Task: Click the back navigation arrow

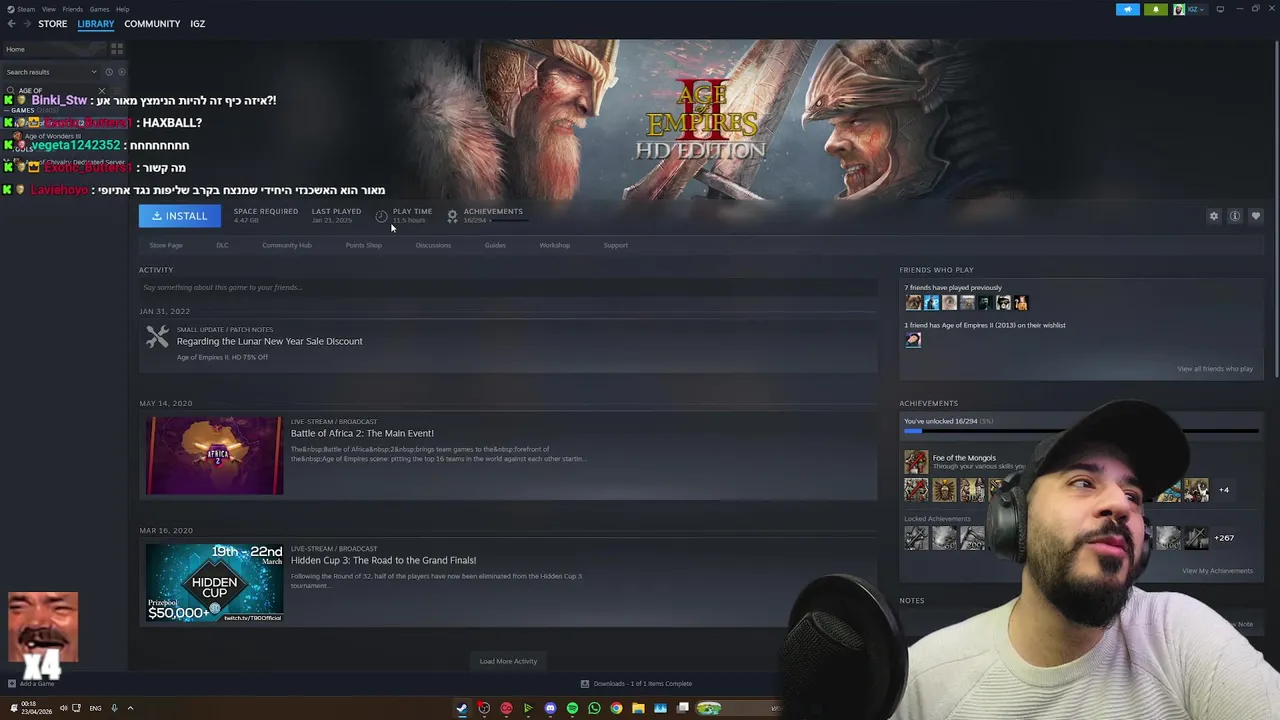Action: coord(11,24)
